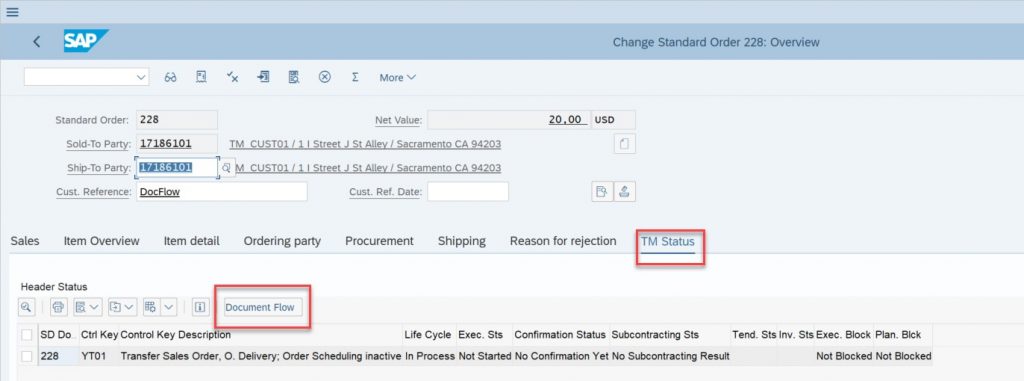
Task: Open the Shipping tab
Action: pyautogui.click(x=462, y=241)
